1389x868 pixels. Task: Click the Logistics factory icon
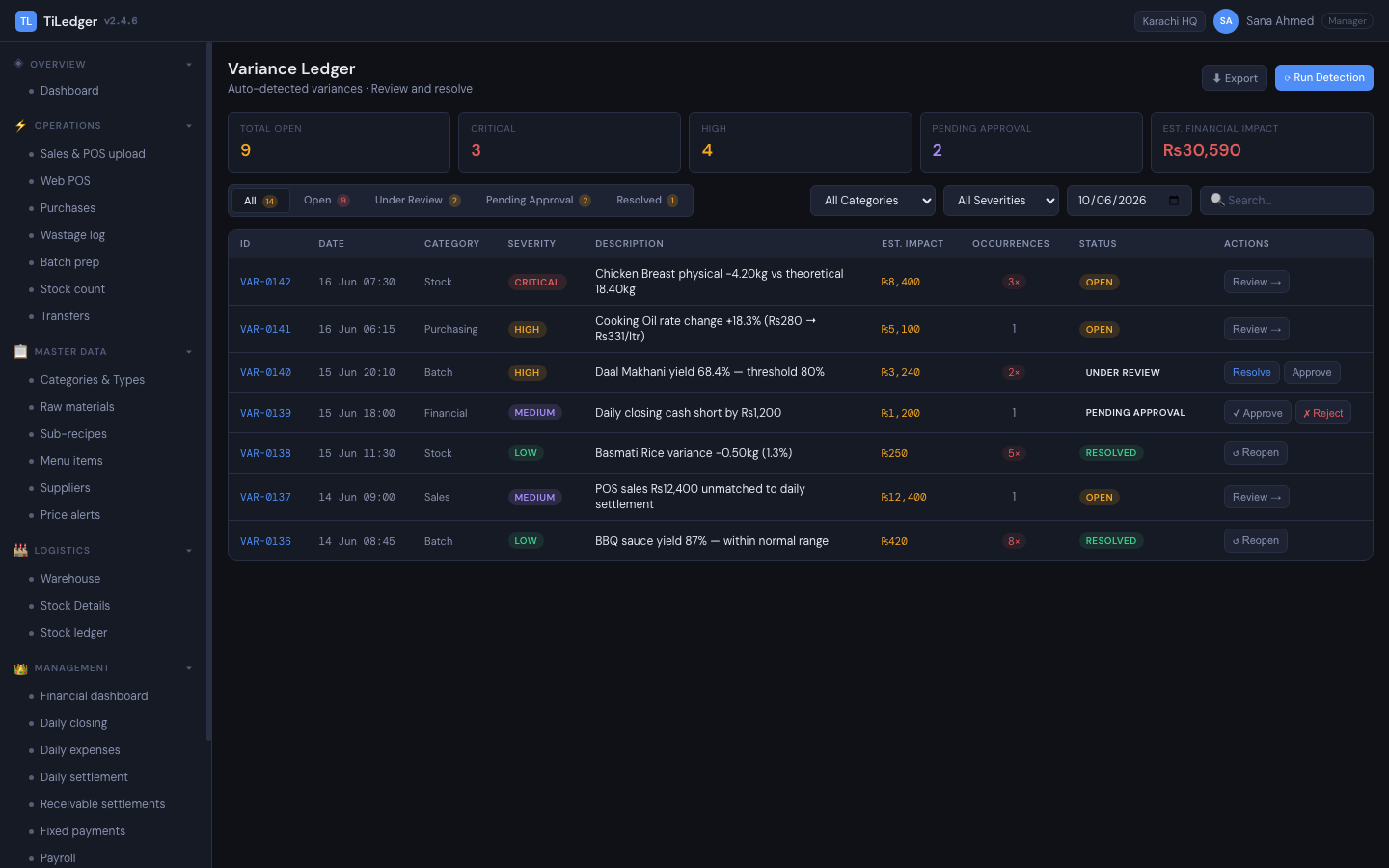pos(20,550)
